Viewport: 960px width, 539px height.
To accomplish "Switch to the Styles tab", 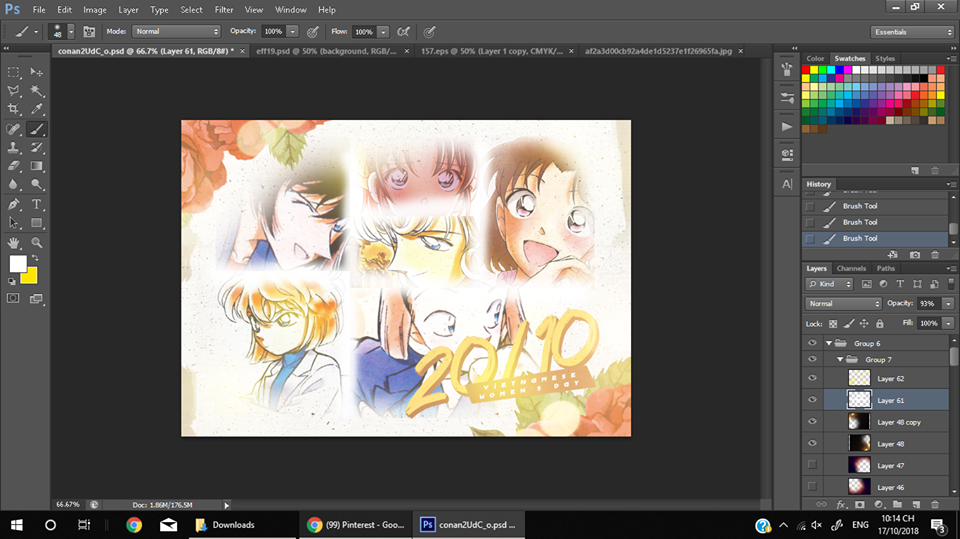I will click(x=885, y=58).
